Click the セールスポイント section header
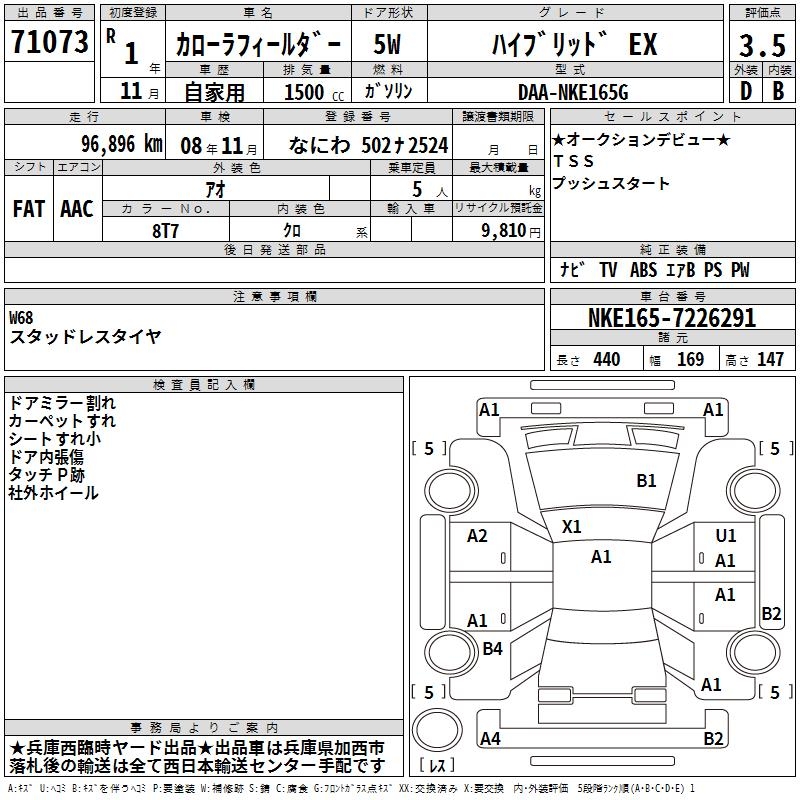This screenshot has width=800, height=800. (x=672, y=117)
